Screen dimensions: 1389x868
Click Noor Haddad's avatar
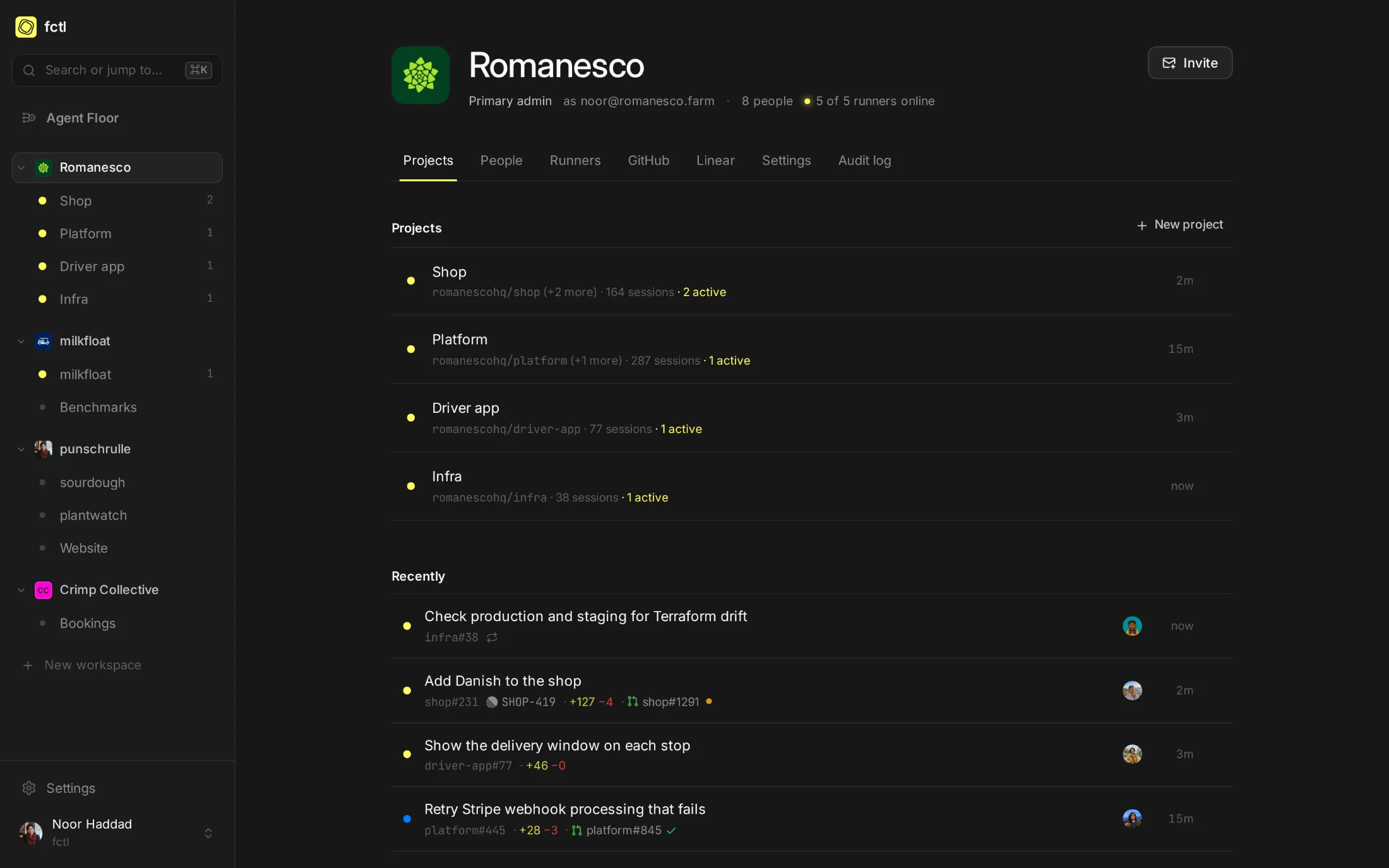click(x=31, y=833)
